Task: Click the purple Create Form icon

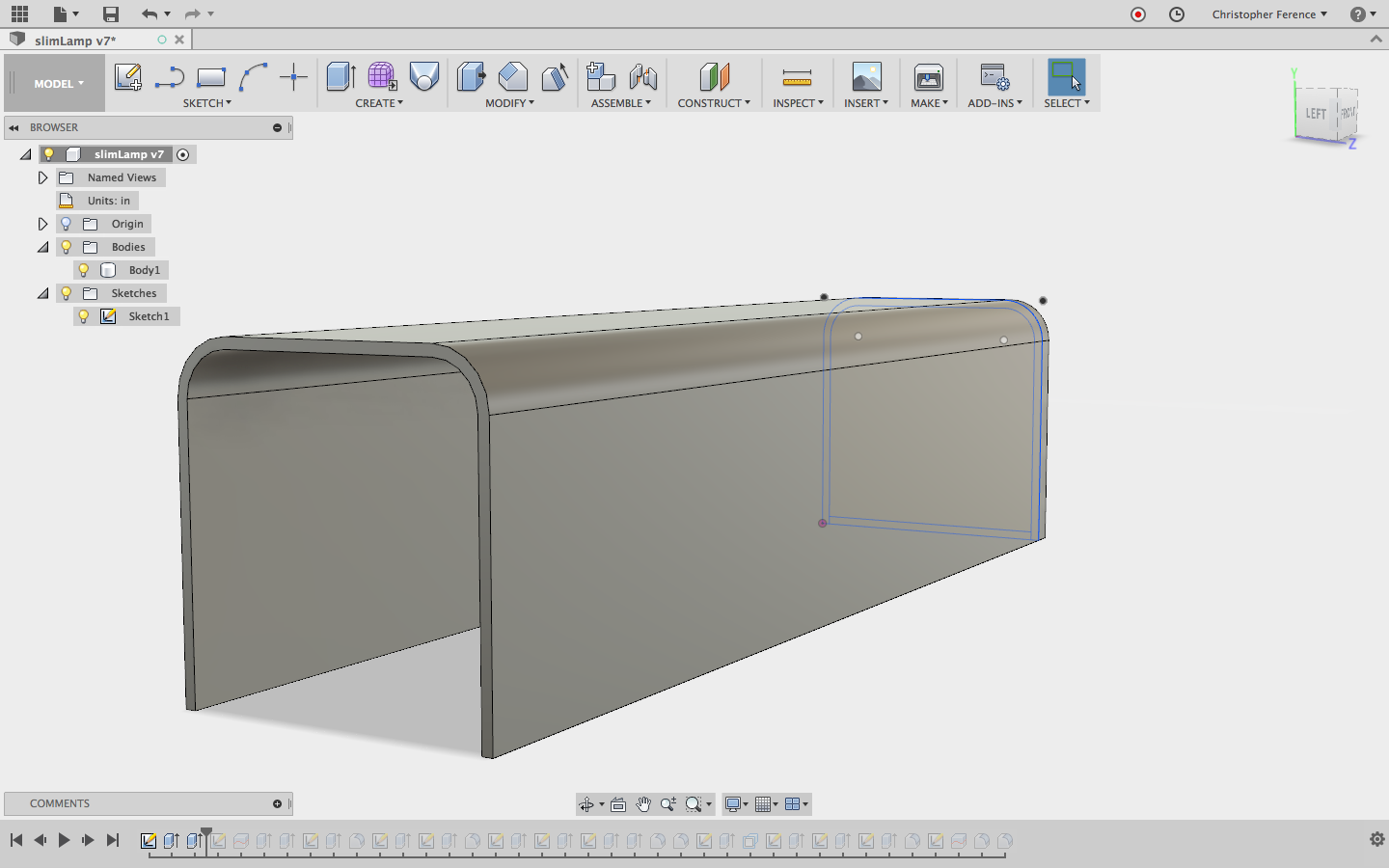Action: [382, 77]
